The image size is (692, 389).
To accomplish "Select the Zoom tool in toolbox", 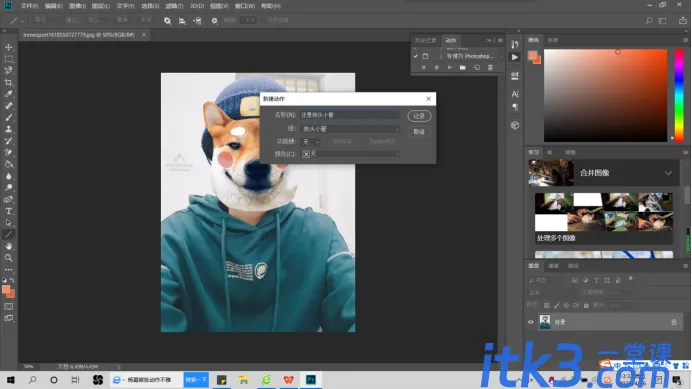I will 9,258.
